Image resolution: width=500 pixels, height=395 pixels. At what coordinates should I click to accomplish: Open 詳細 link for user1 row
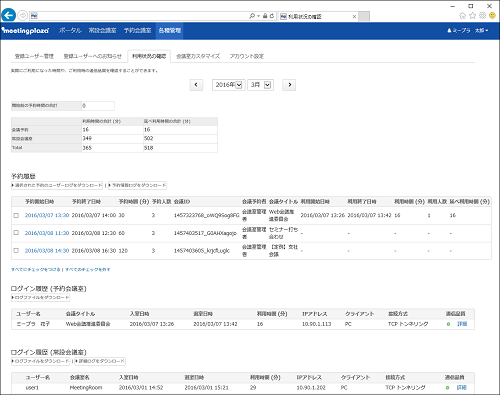[462, 388]
